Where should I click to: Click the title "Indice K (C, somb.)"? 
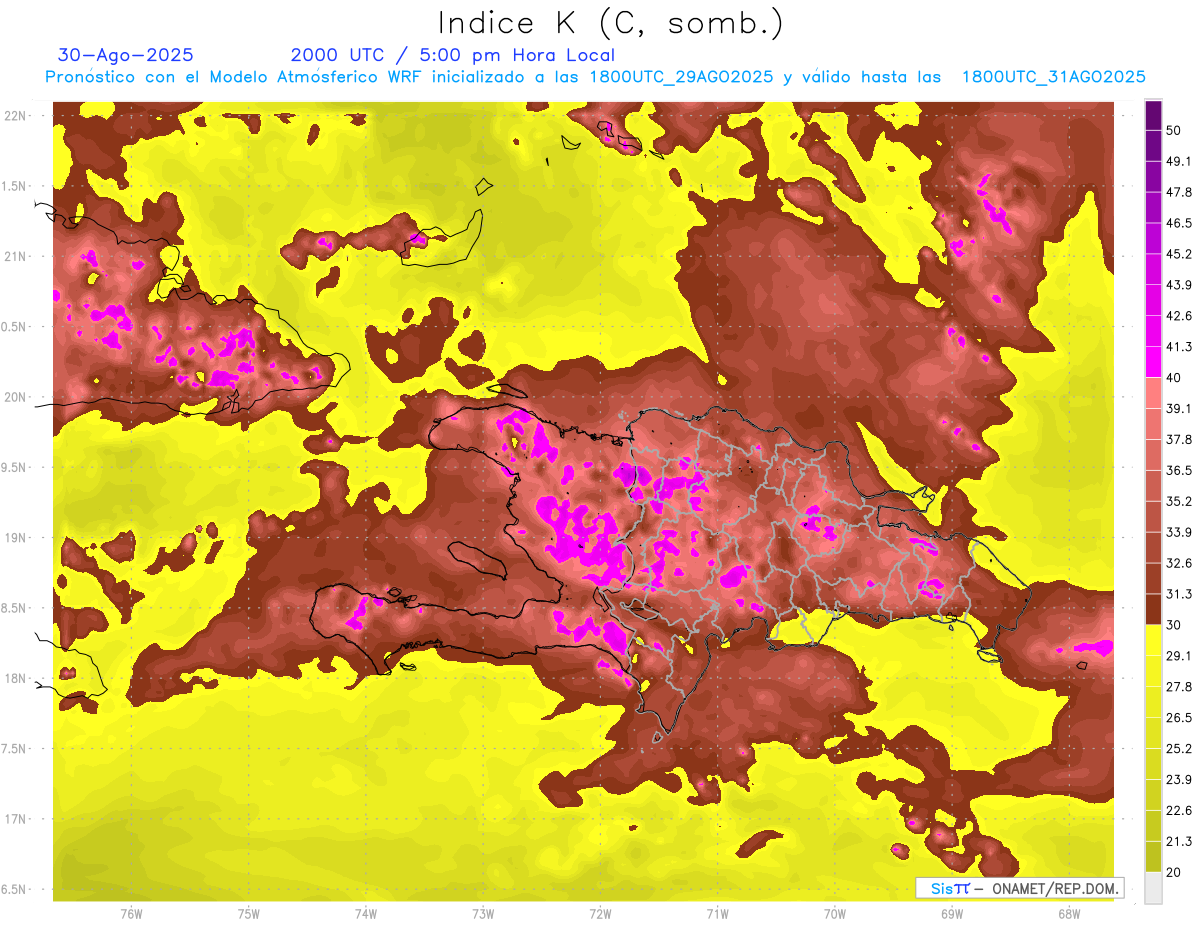pos(611,24)
